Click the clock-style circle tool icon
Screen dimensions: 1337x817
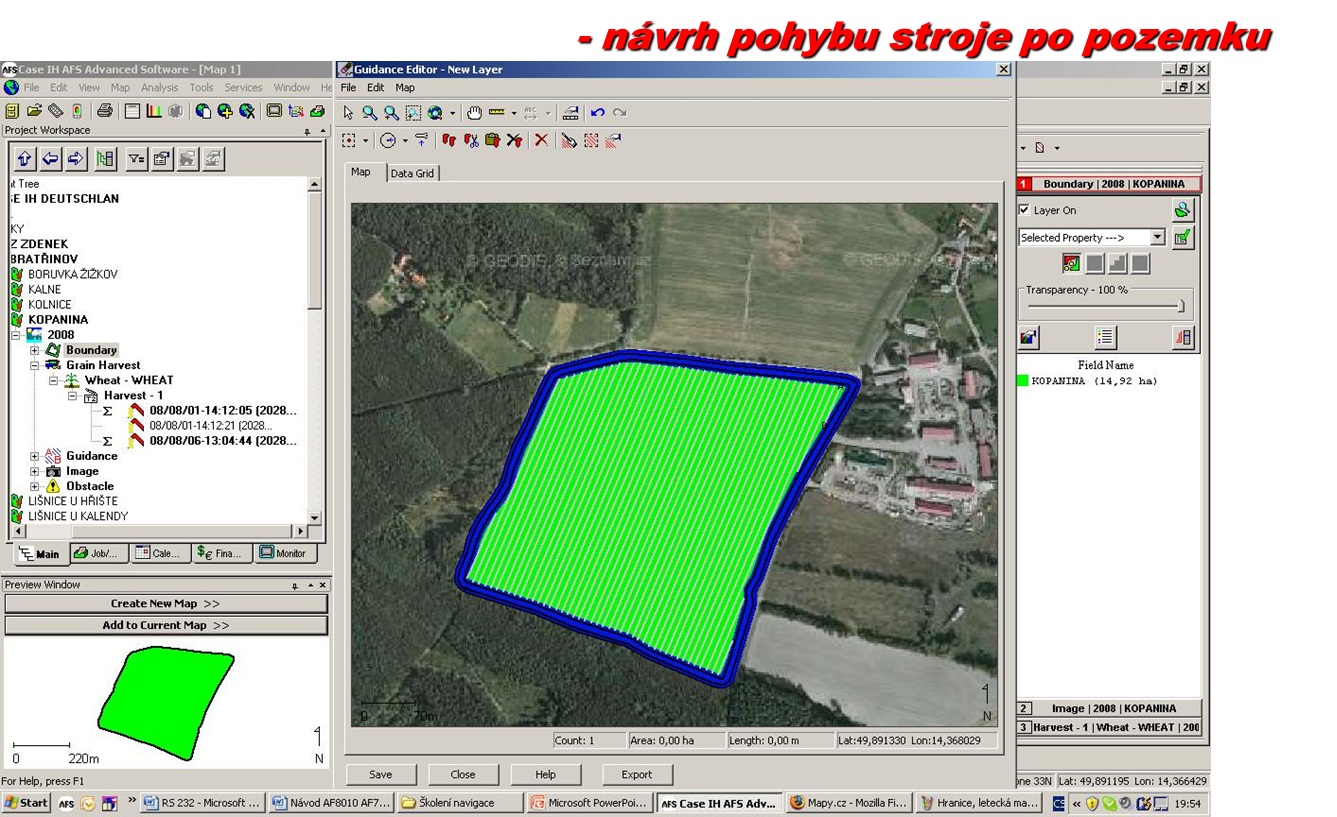pyautogui.click(x=388, y=141)
